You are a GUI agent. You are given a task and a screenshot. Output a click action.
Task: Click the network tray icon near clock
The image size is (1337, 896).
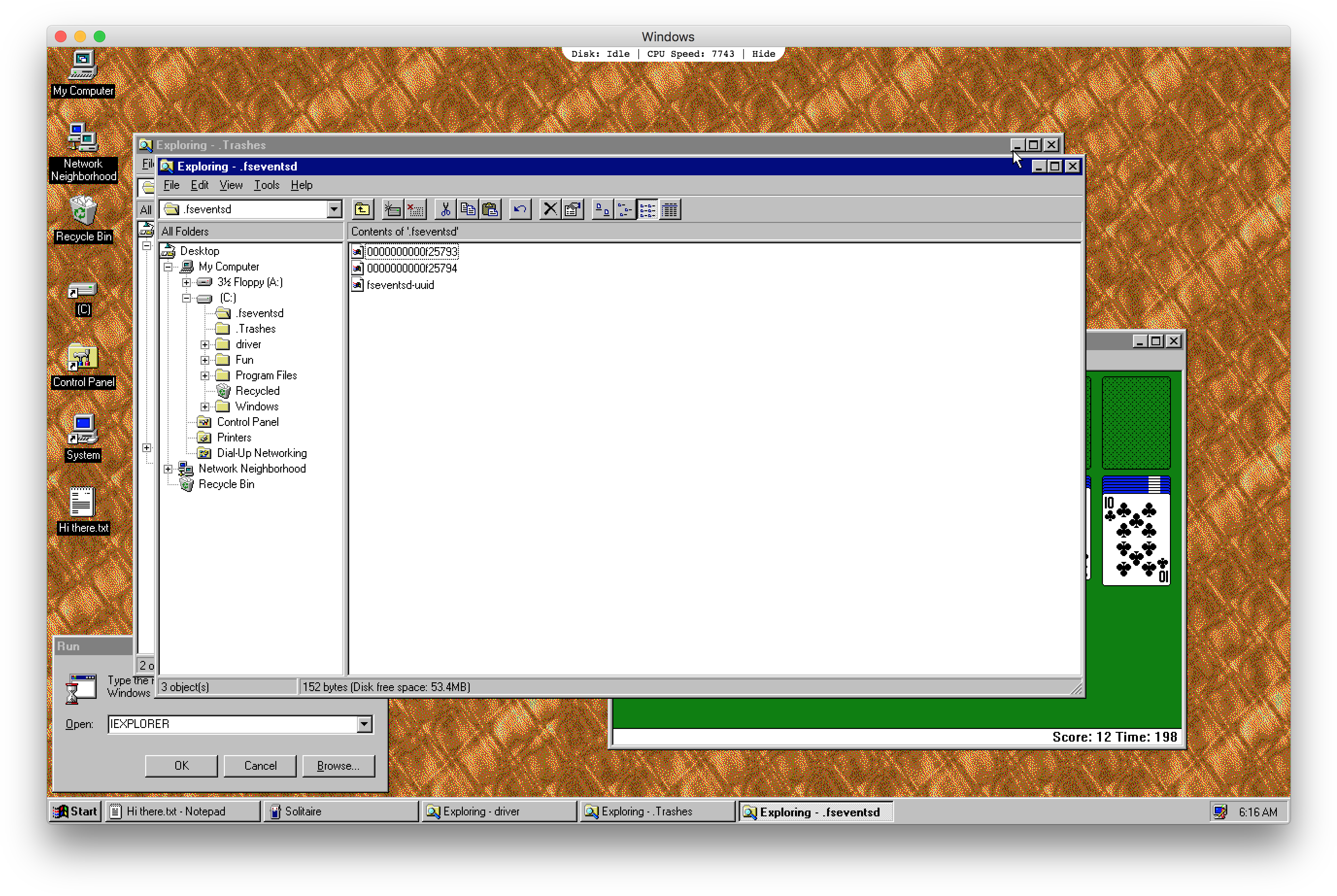1220,812
